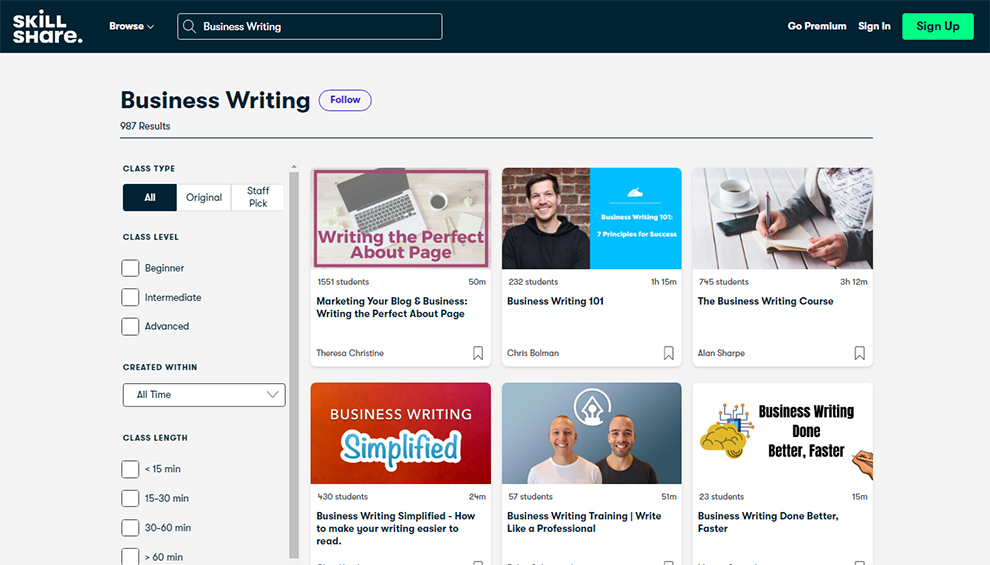Check the Intermediate class level box

pos(130,297)
